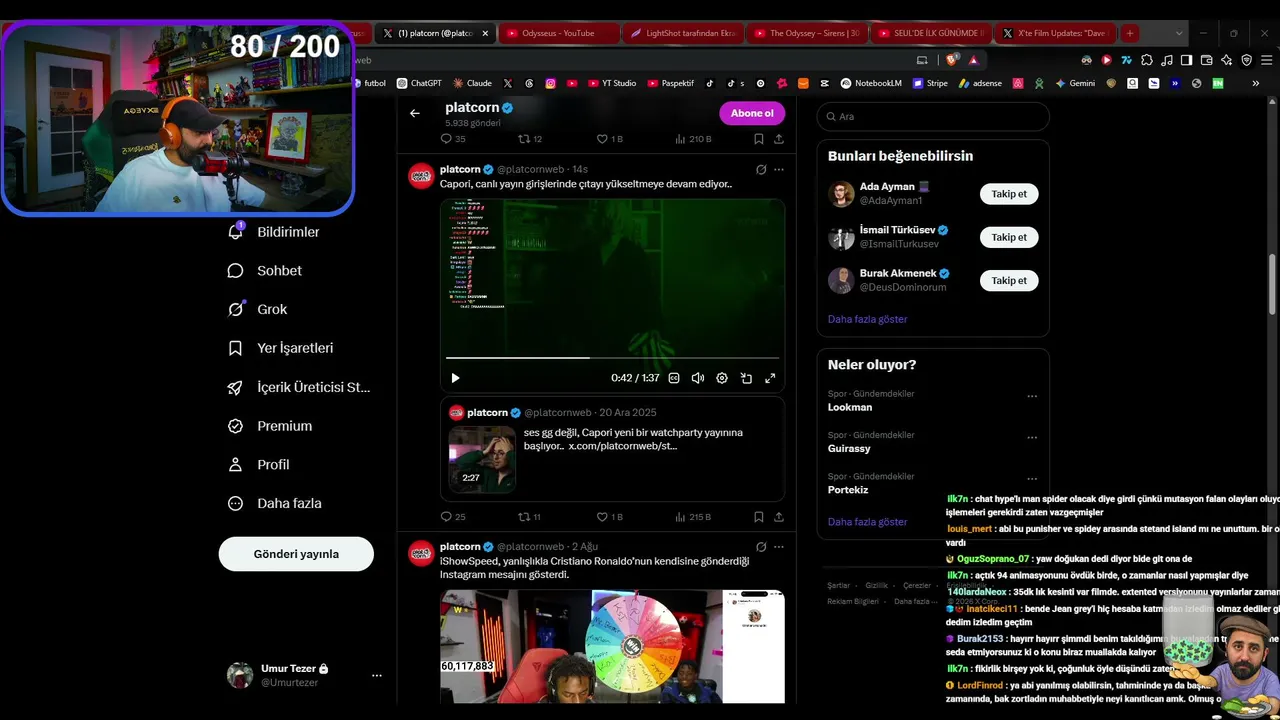Image resolution: width=1280 pixels, height=720 pixels.
Task: Open the Guirassy trending topic
Action: pos(849,449)
